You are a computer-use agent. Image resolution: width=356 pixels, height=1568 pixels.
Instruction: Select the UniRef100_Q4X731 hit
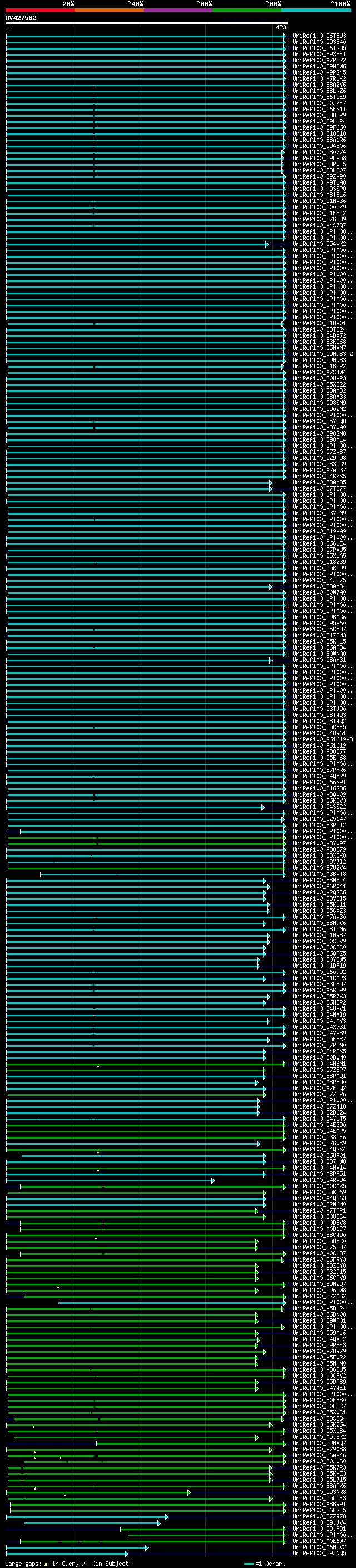(319, 1027)
